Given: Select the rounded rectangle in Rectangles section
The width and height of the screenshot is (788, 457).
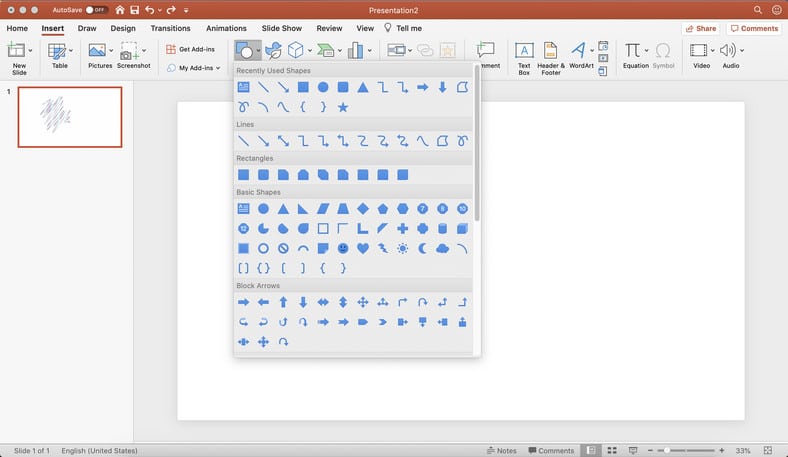Looking at the screenshot, I should coord(263,175).
